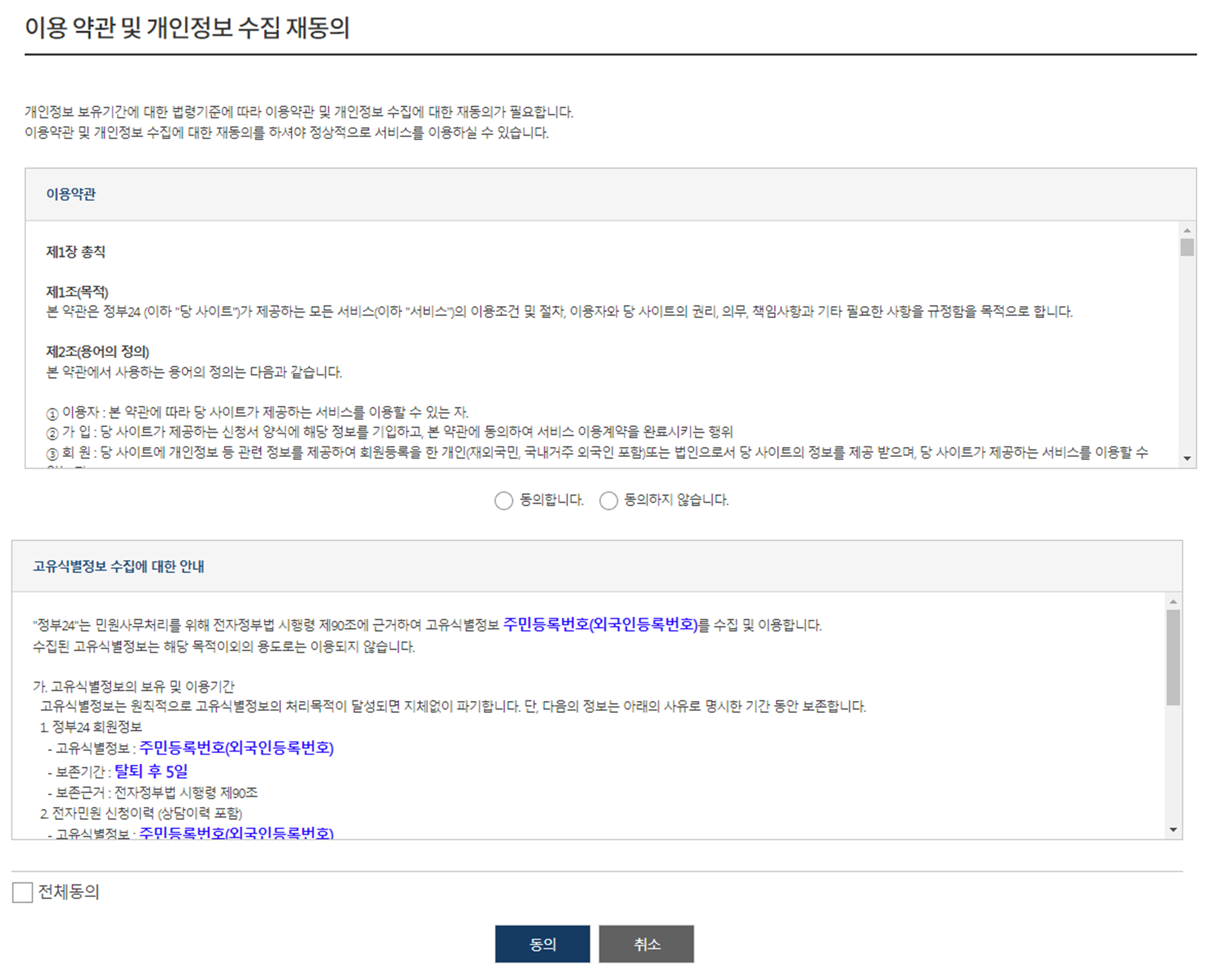The height and width of the screenshot is (980, 1232).
Task: Click the page title 이용 약관 및 개인정보 수집 재동의
Action: pos(187,28)
